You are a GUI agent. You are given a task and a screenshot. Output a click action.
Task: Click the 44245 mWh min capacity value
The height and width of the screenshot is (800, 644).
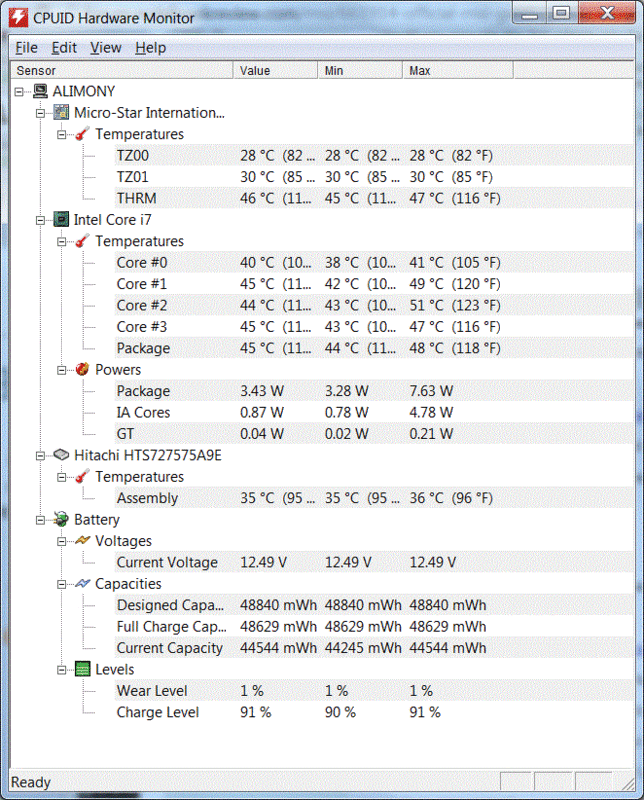363,648
